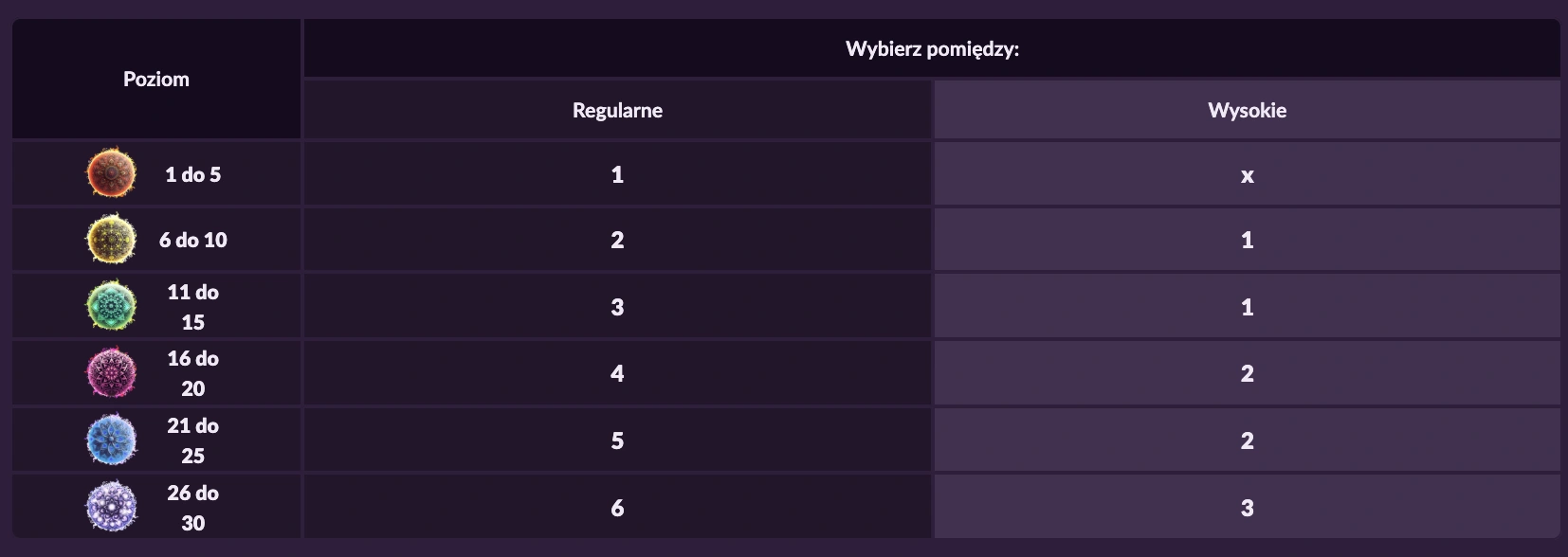Viewport: 1568px width, 557px height.
Task: Select Regularne value 5 in 21 do 25 row
Action: pyautogui.click(x=617, y=440)
